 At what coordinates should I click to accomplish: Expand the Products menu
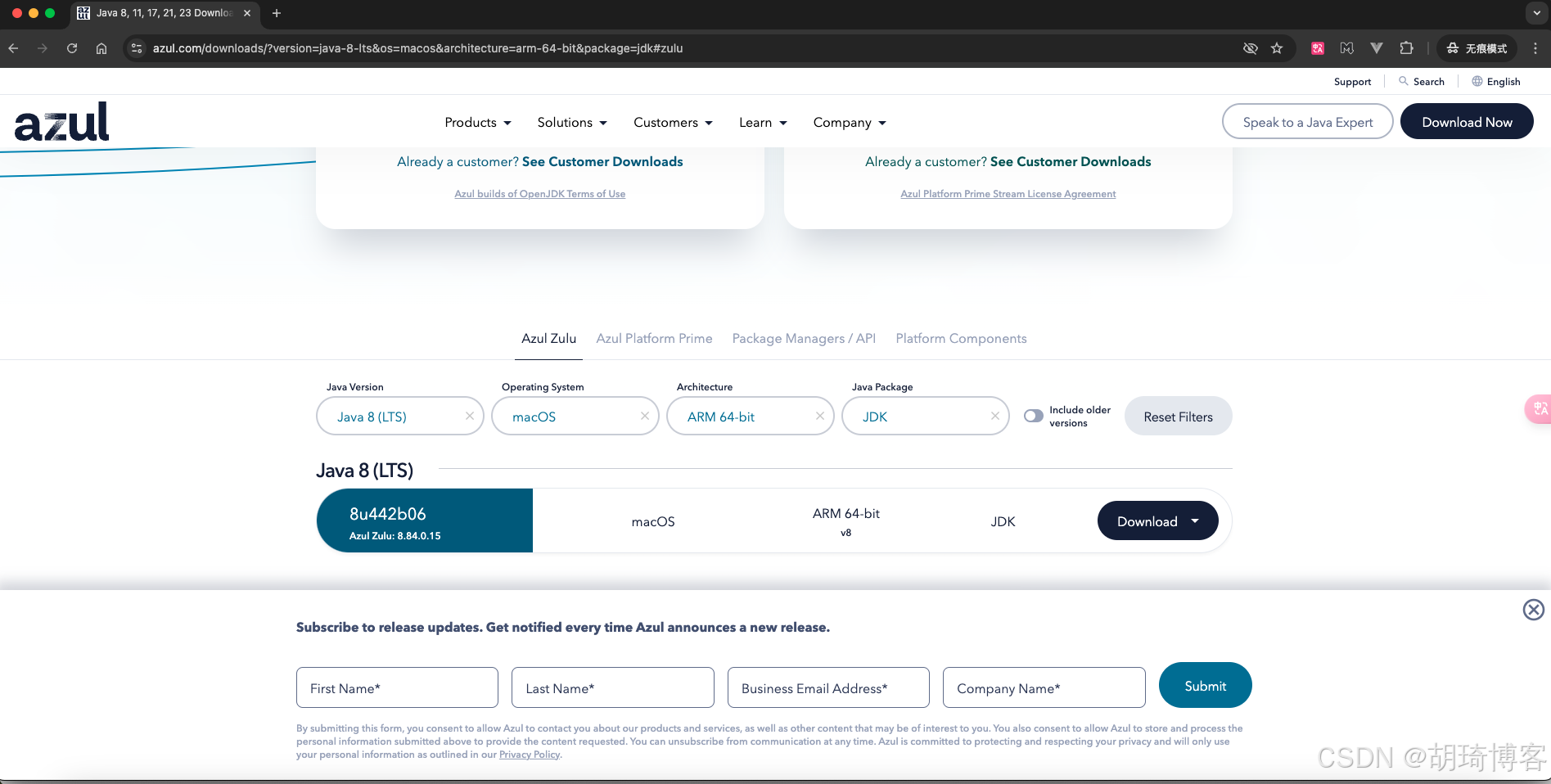click(478, 123)
